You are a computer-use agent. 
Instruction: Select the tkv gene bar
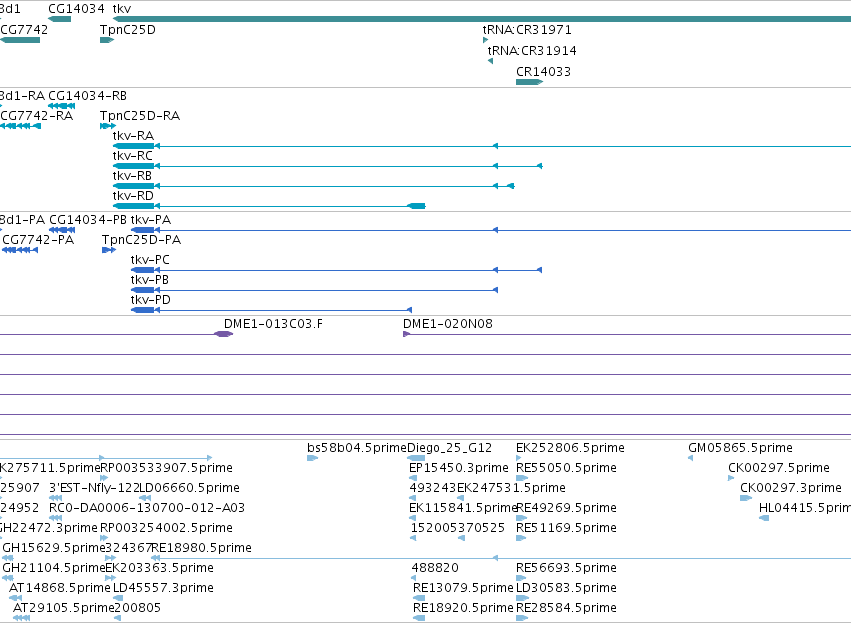click(x=482, y=19)
